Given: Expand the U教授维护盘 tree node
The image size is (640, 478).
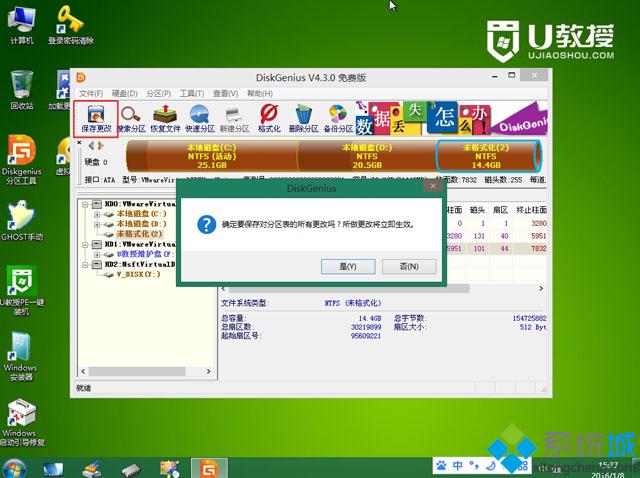Looking at the screenshot, I should [x=97, y=254].
